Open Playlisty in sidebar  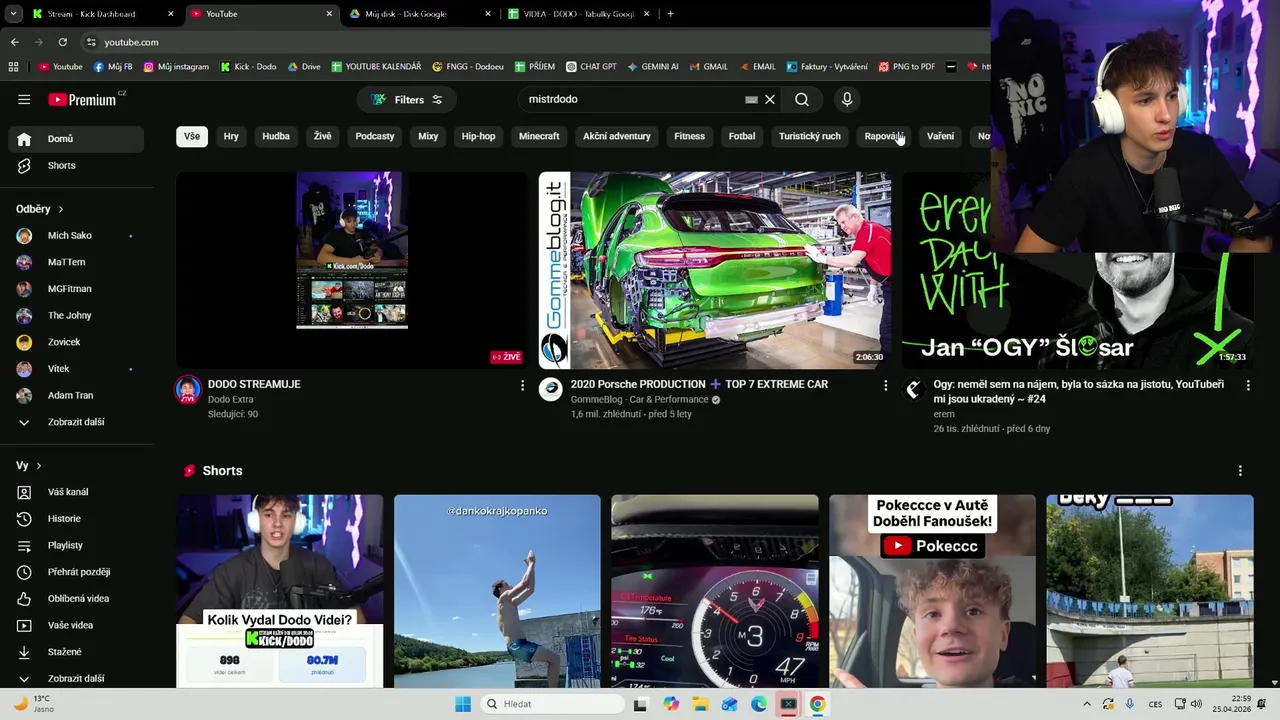(x=76, y=545)
